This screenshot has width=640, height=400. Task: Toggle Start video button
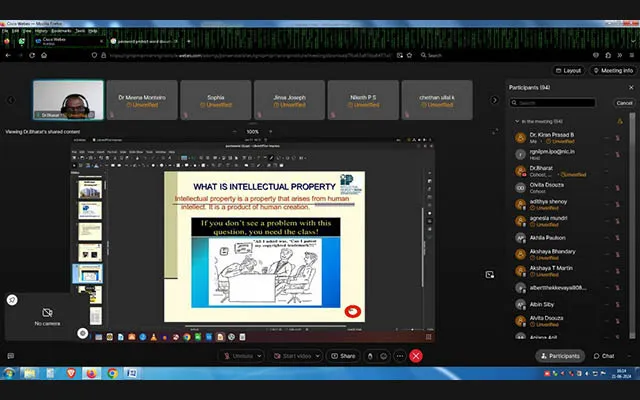(x=296, y=356)
